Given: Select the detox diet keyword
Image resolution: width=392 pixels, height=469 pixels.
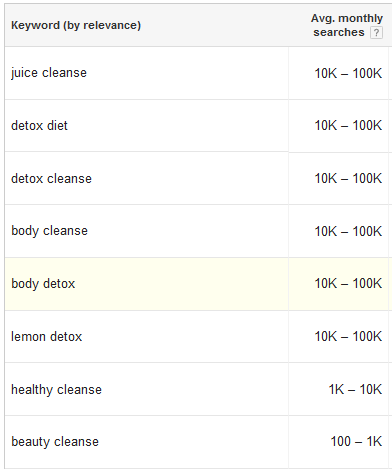Looking at the screenshot, I should [x=39, y=126].
